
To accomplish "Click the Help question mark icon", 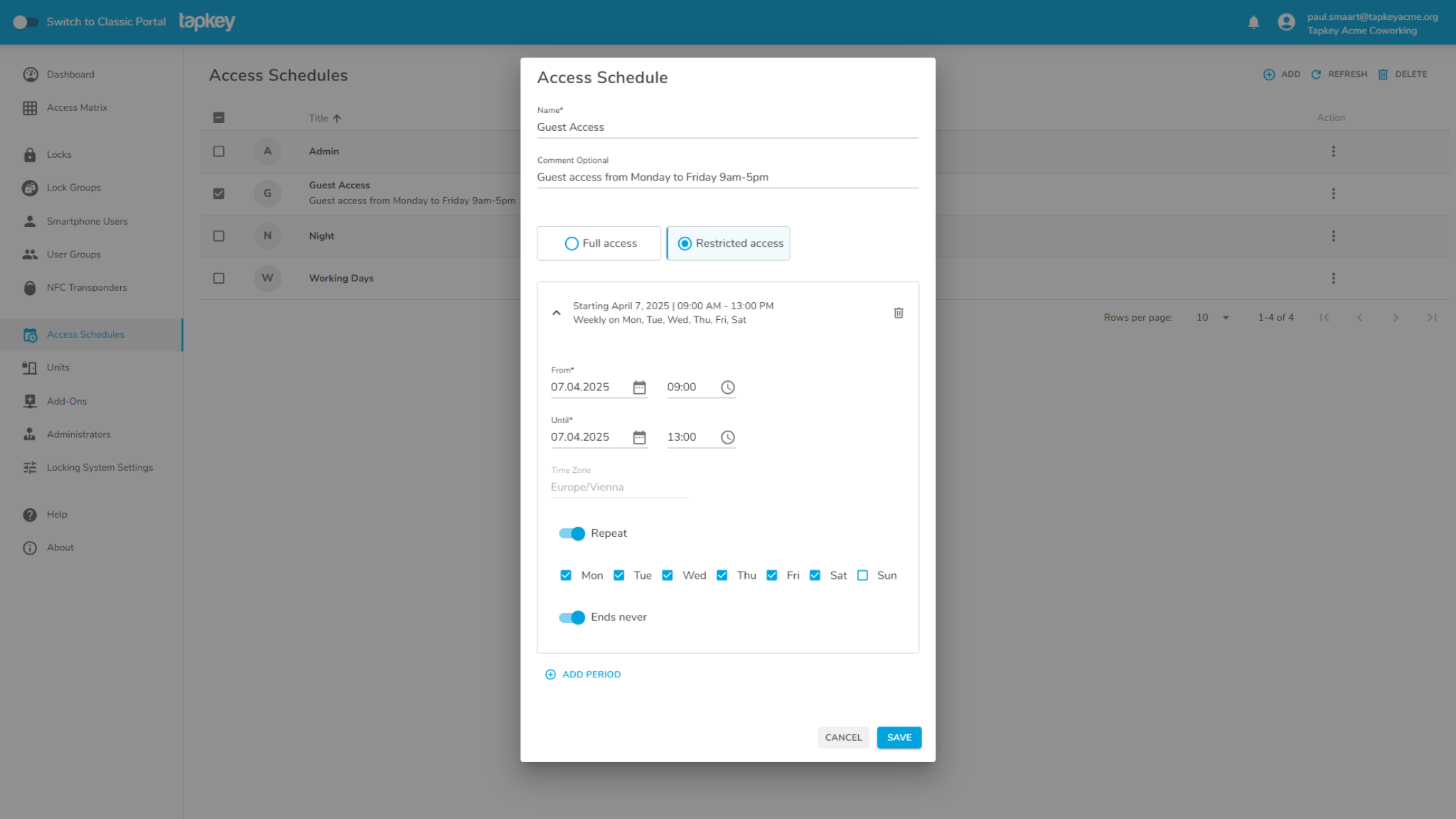I will (30, 515).
